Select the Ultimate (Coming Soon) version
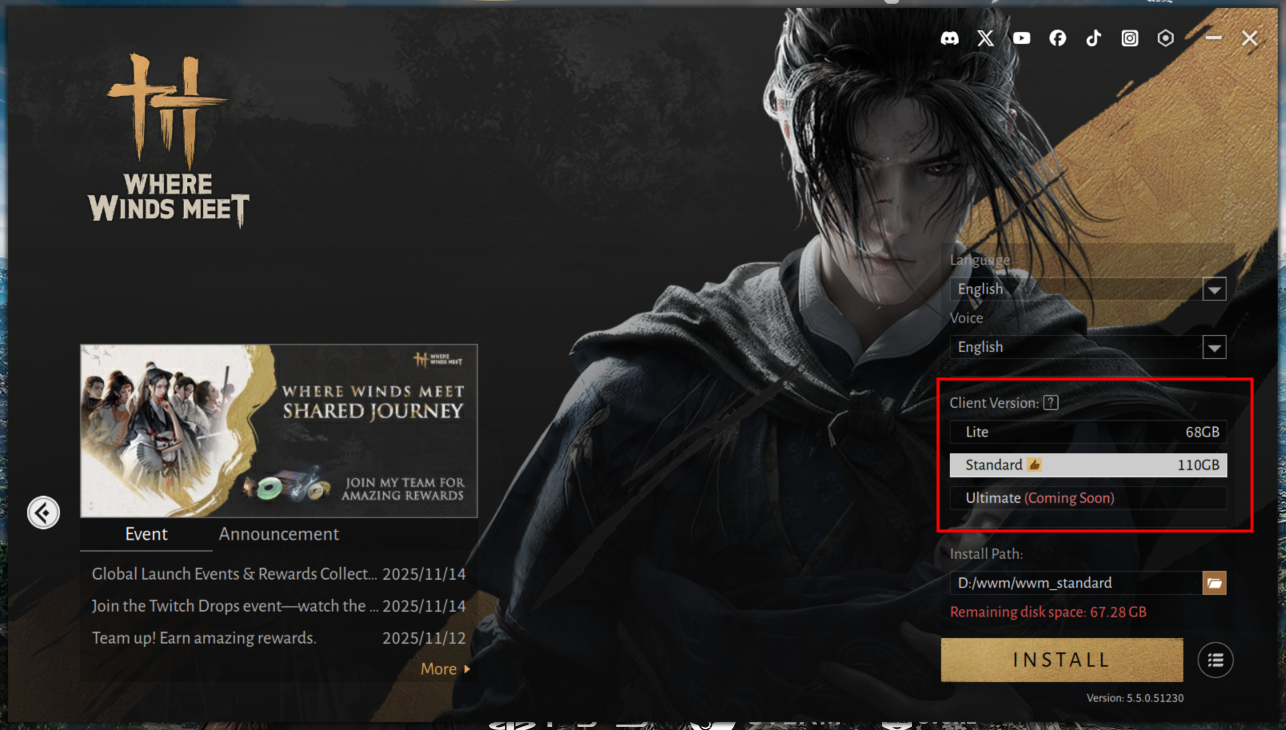The width and height of the screenshot is (1286, 730). point(1088,498)
